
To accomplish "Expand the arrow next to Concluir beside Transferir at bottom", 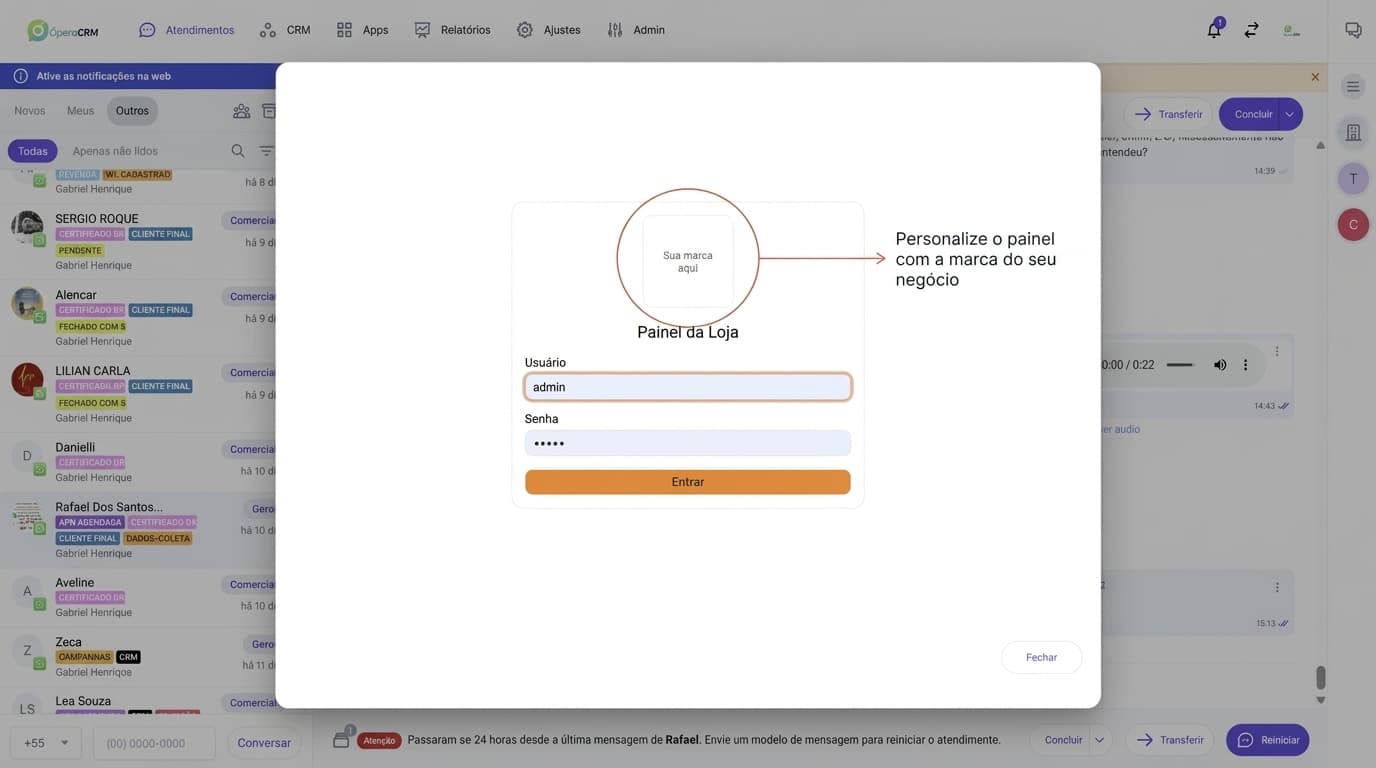I will (1099, 740).
